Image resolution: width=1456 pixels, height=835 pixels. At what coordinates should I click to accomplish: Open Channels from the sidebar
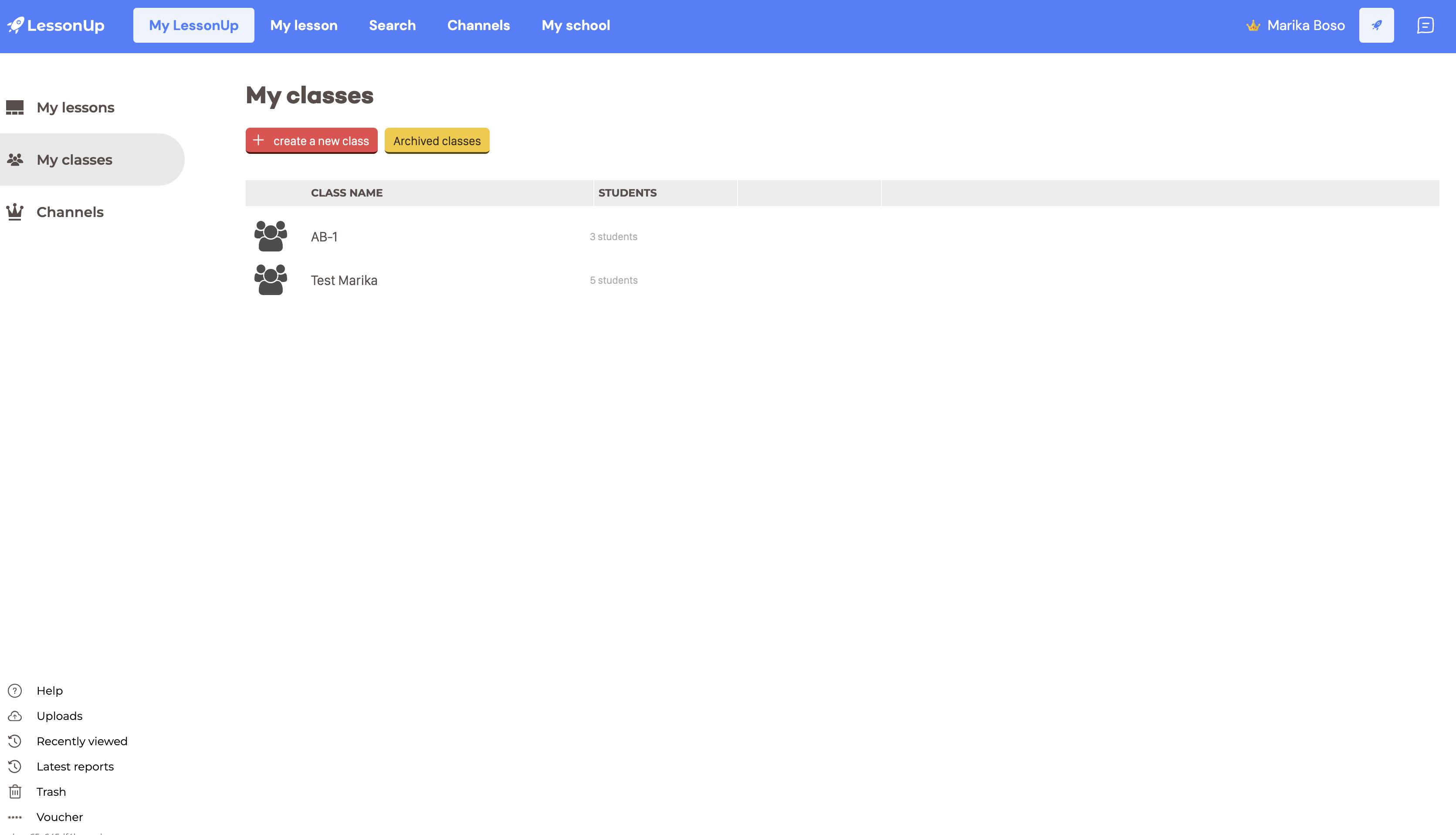coord(70,212)
